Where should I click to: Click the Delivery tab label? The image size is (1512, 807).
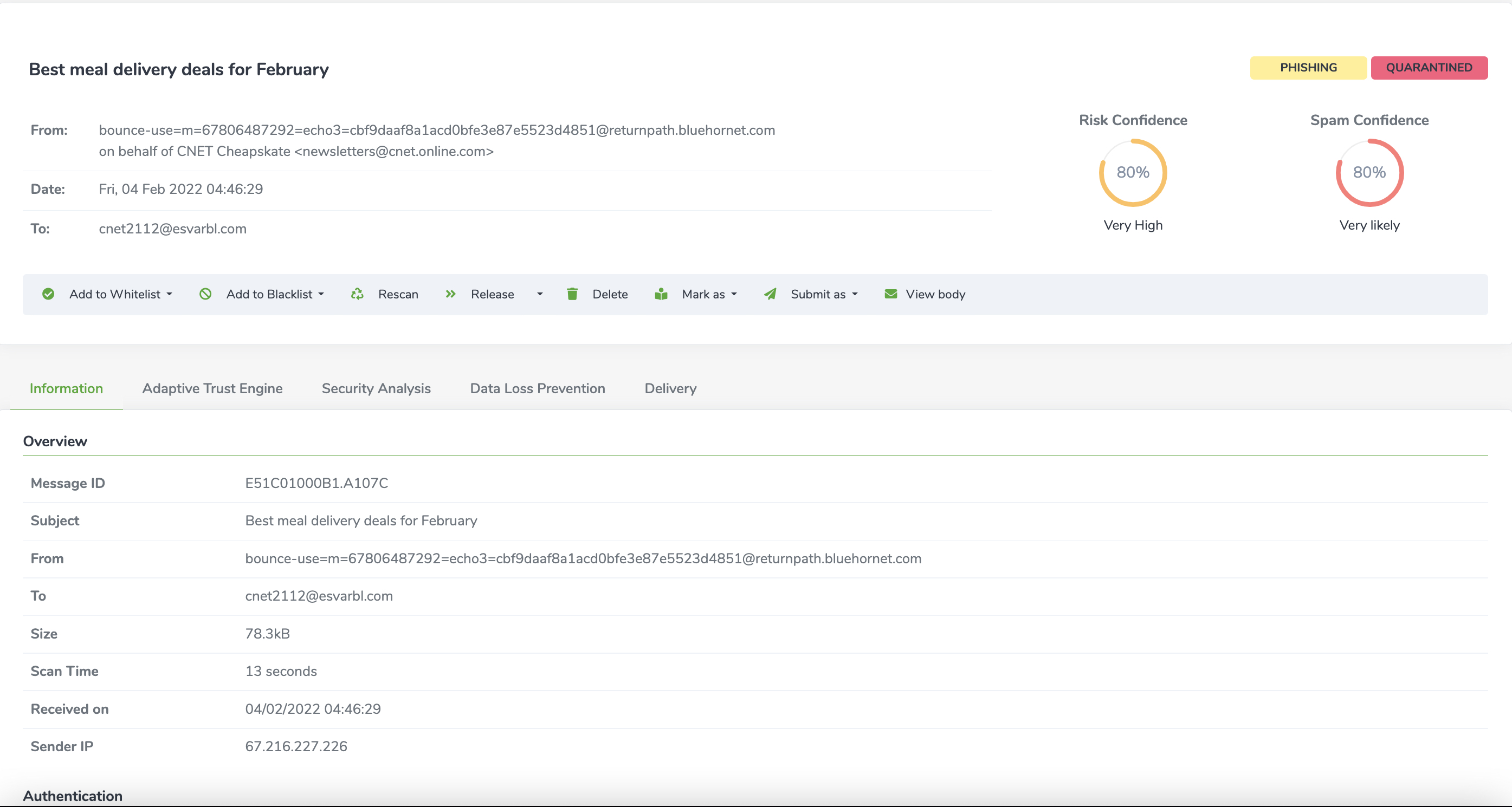670,388
